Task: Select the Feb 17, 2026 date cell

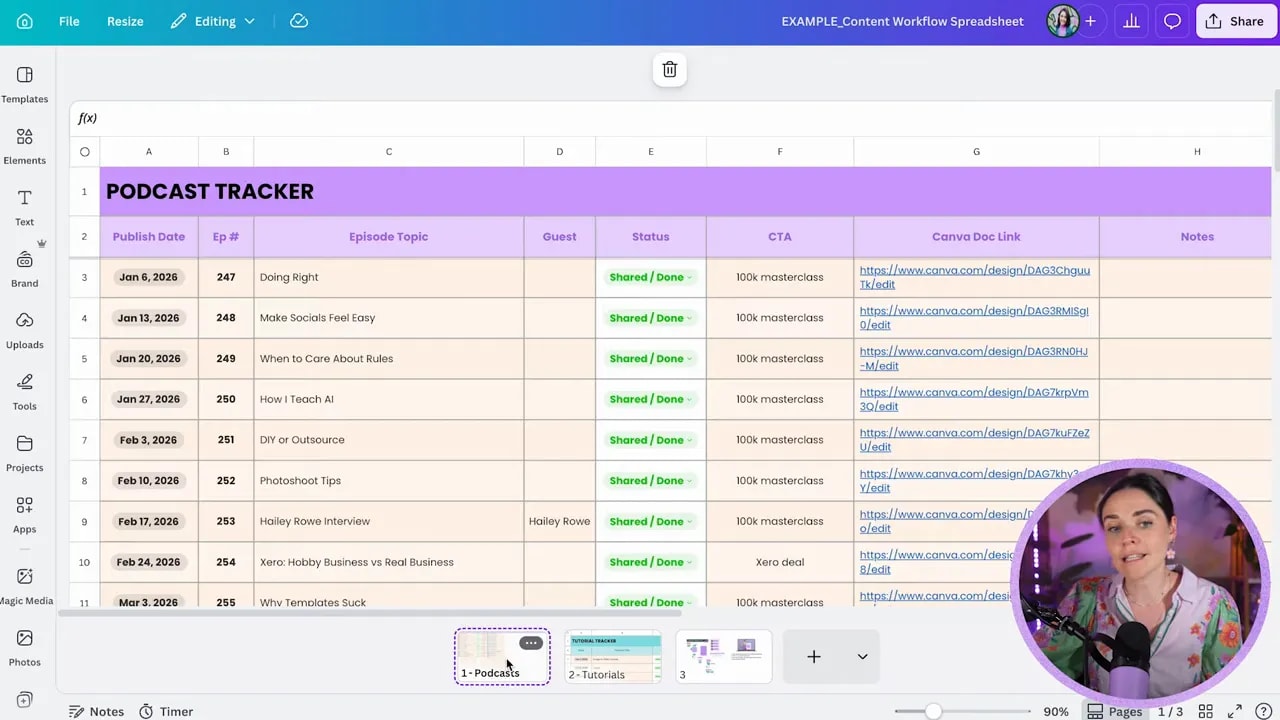Action: click(x=148, y=521)
